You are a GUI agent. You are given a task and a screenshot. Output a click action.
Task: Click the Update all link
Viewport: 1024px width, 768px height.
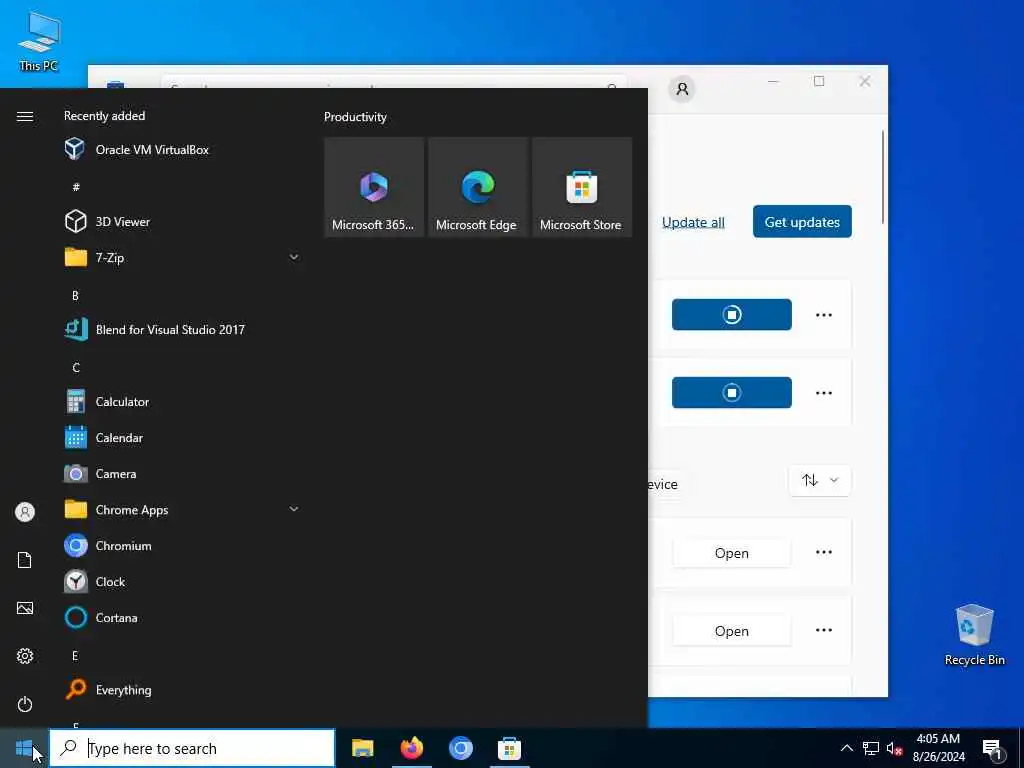(x=693, y=222)
